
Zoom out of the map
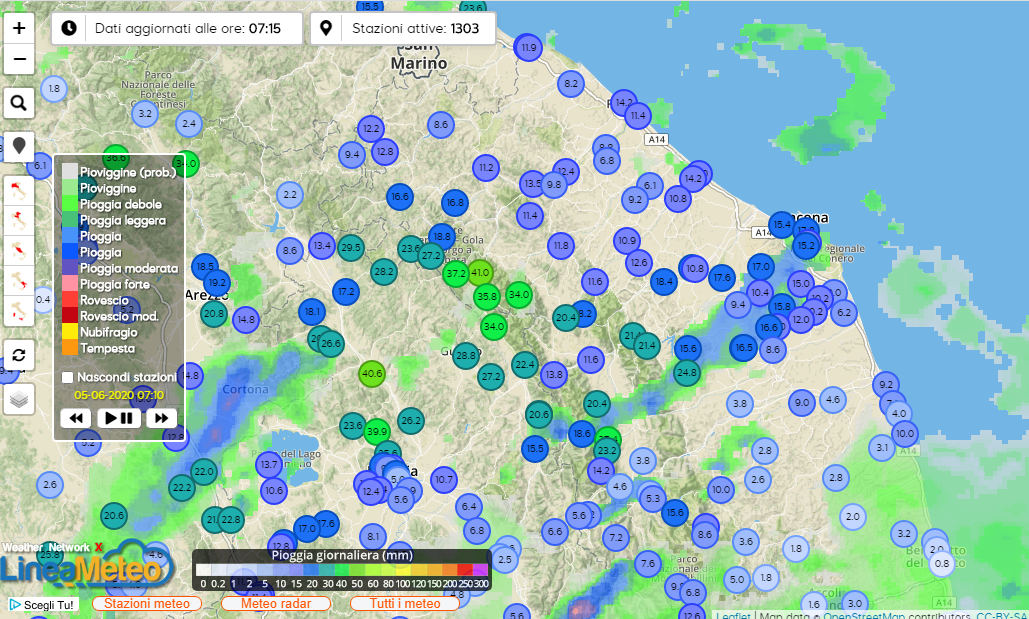[19, 60]
